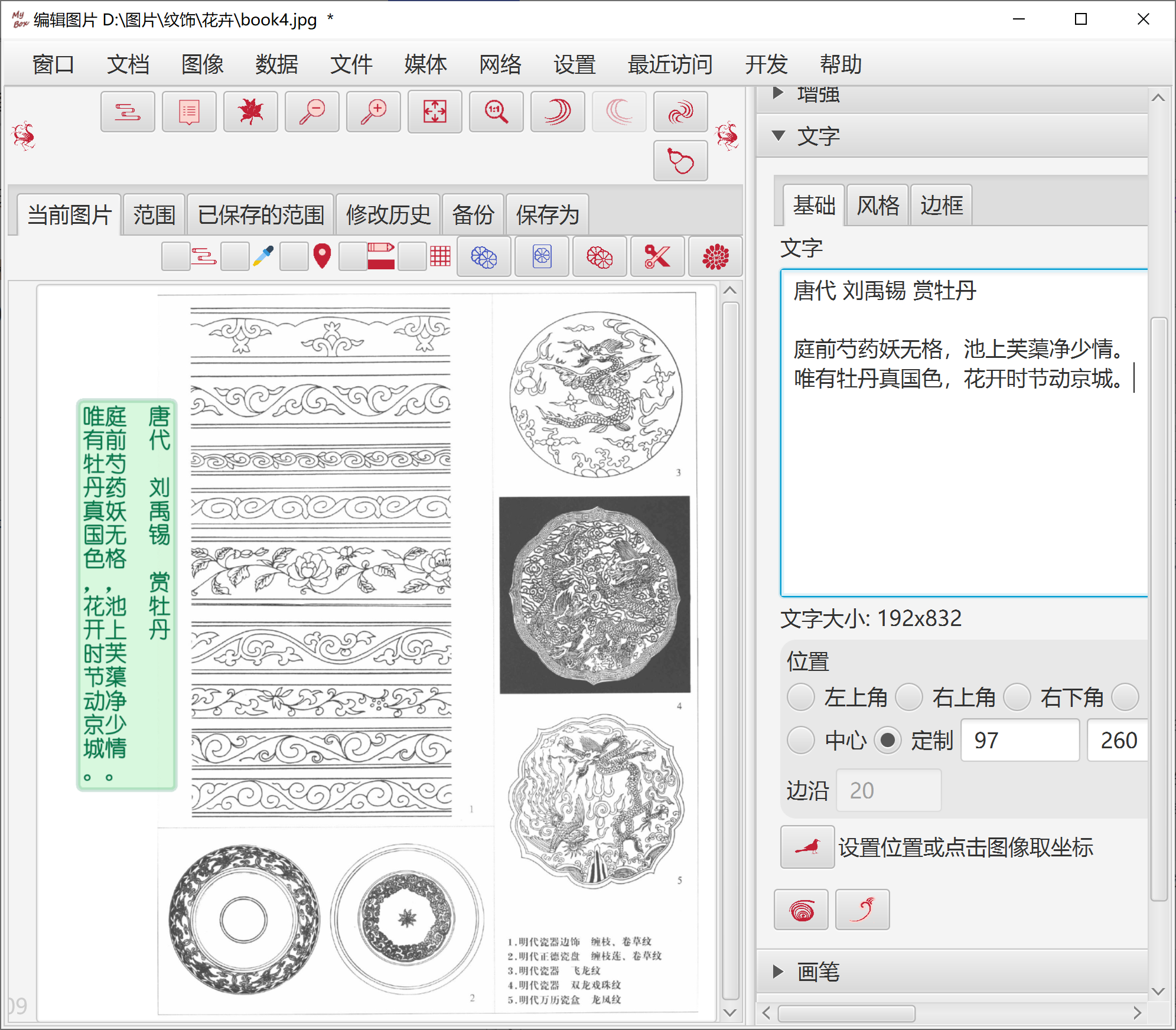Screen dimensions: 1176x1030
Task: Click horizontal scrollbar left arrow
Action: tap(766, 1013)
